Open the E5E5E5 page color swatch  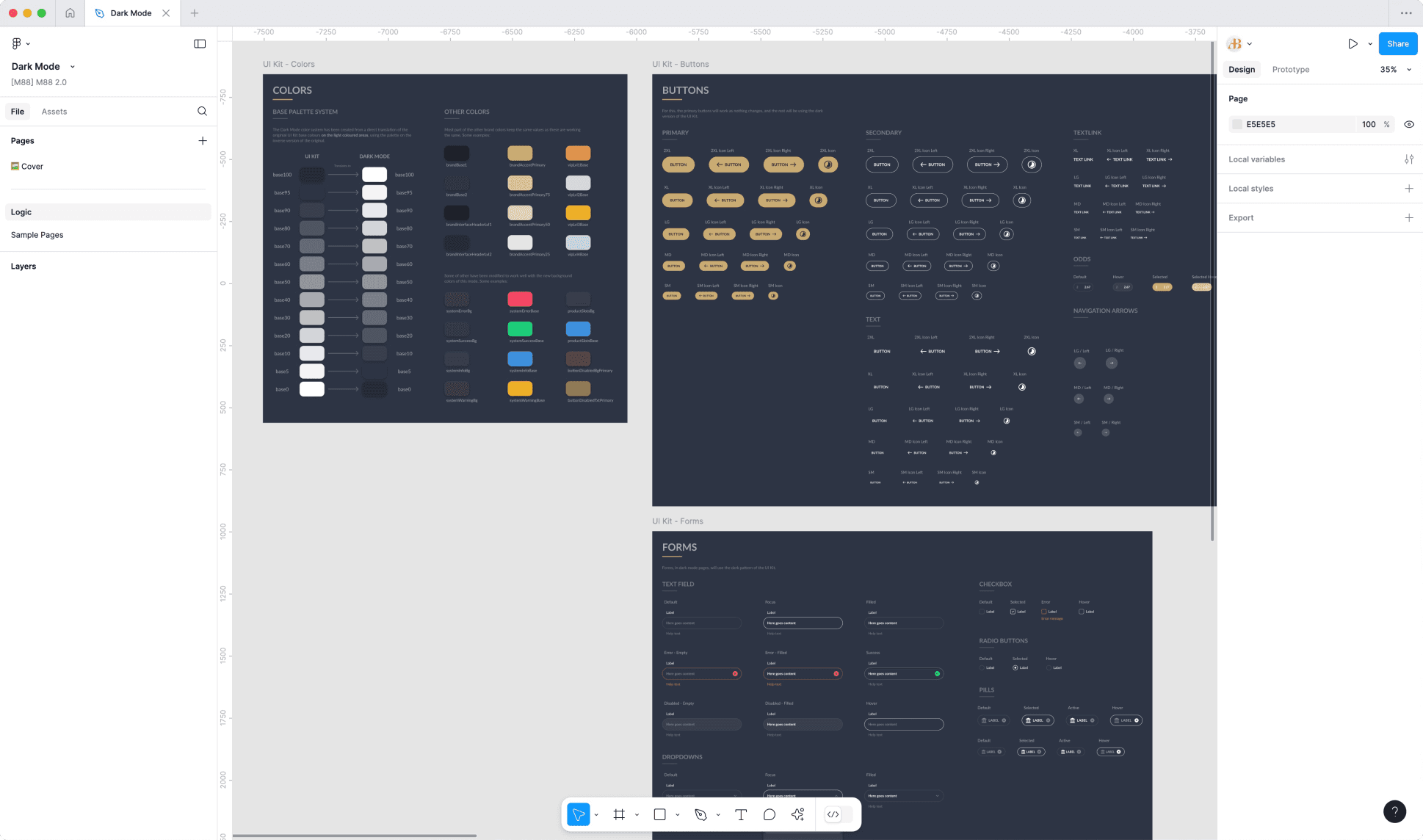[x=1236, y=124]
